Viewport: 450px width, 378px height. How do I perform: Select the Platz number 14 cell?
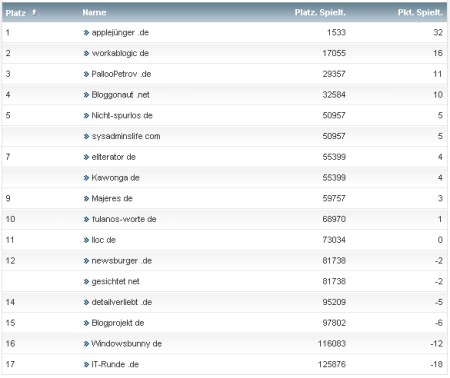pos(10,302)
